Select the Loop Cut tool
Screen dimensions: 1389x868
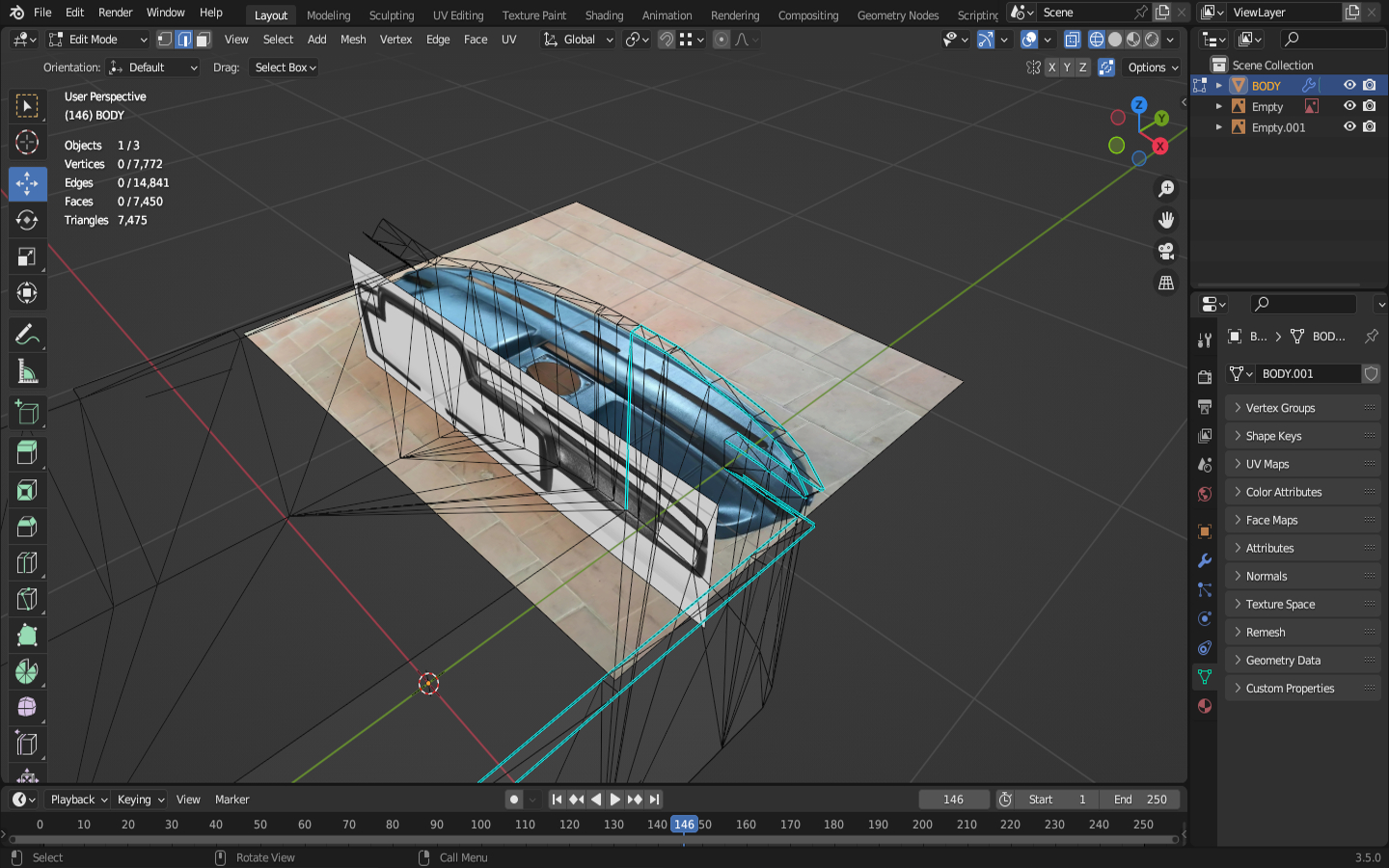(27, 563)
